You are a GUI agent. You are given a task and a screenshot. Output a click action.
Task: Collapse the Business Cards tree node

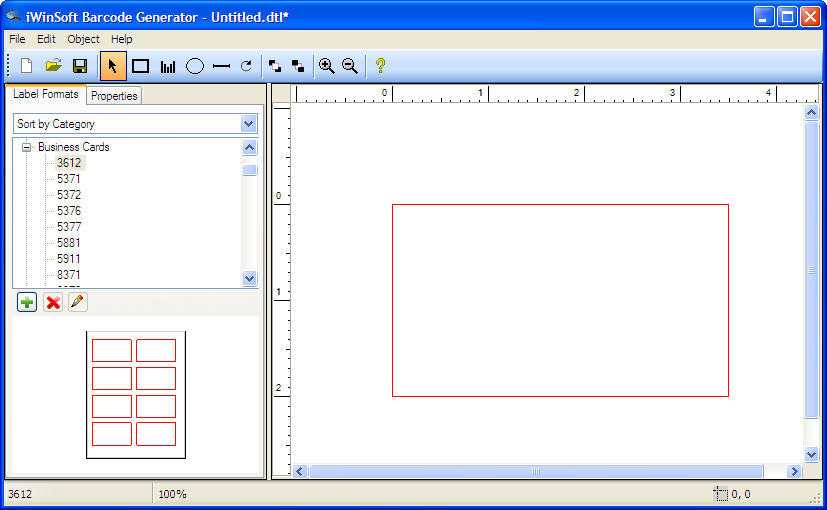(x=26, y=147)
